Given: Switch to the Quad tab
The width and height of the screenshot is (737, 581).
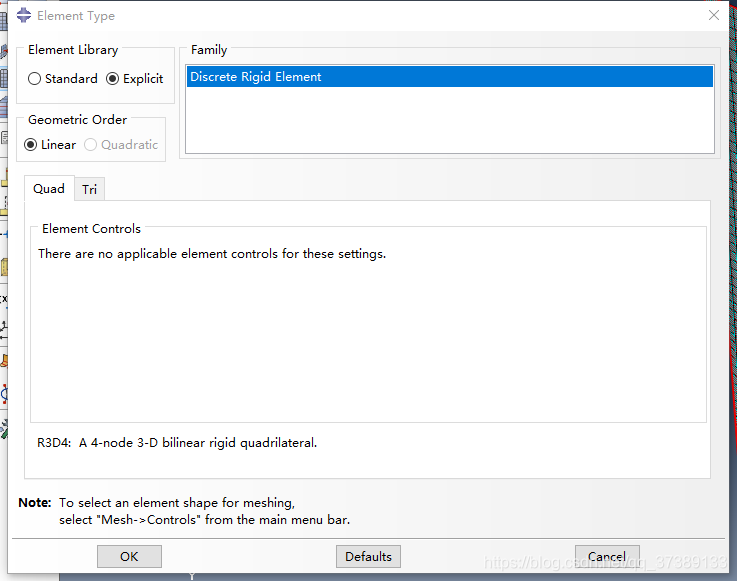Looking at the screenshot, I should point(49,189).
